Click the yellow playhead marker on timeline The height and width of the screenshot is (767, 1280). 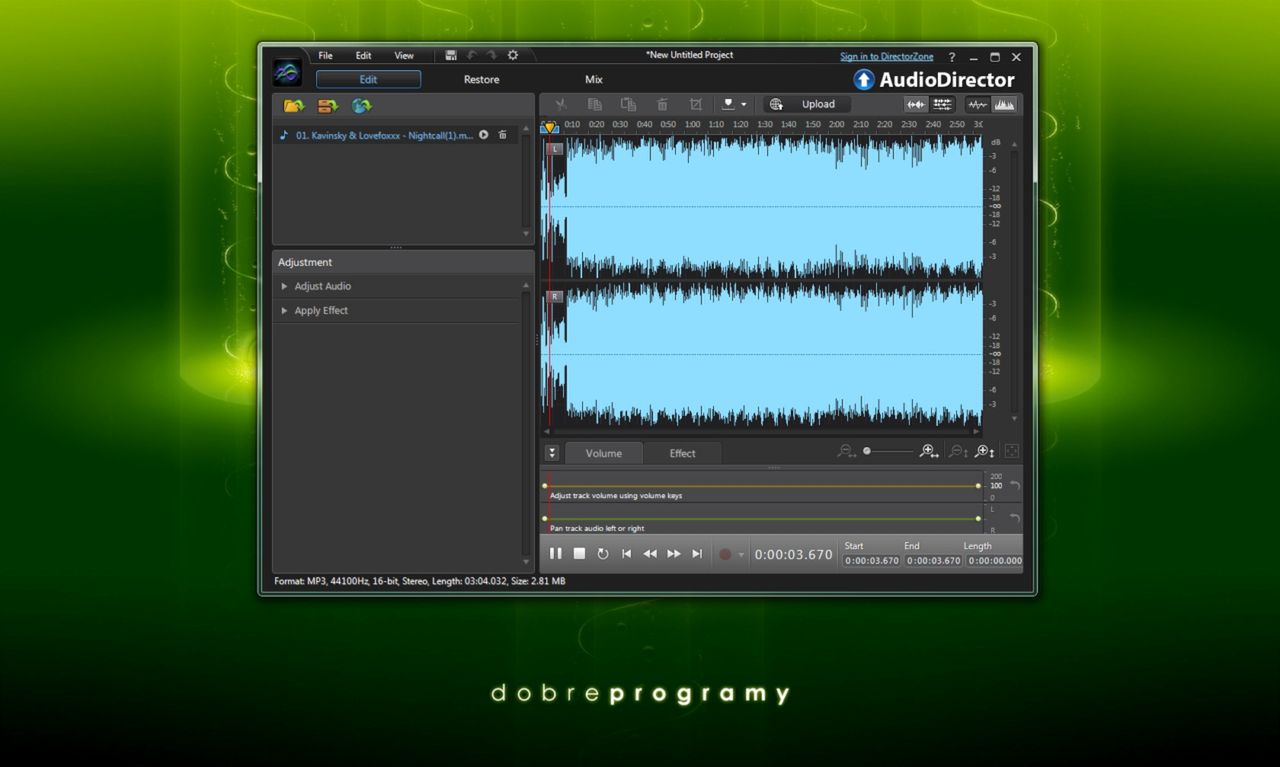point(549,127)
